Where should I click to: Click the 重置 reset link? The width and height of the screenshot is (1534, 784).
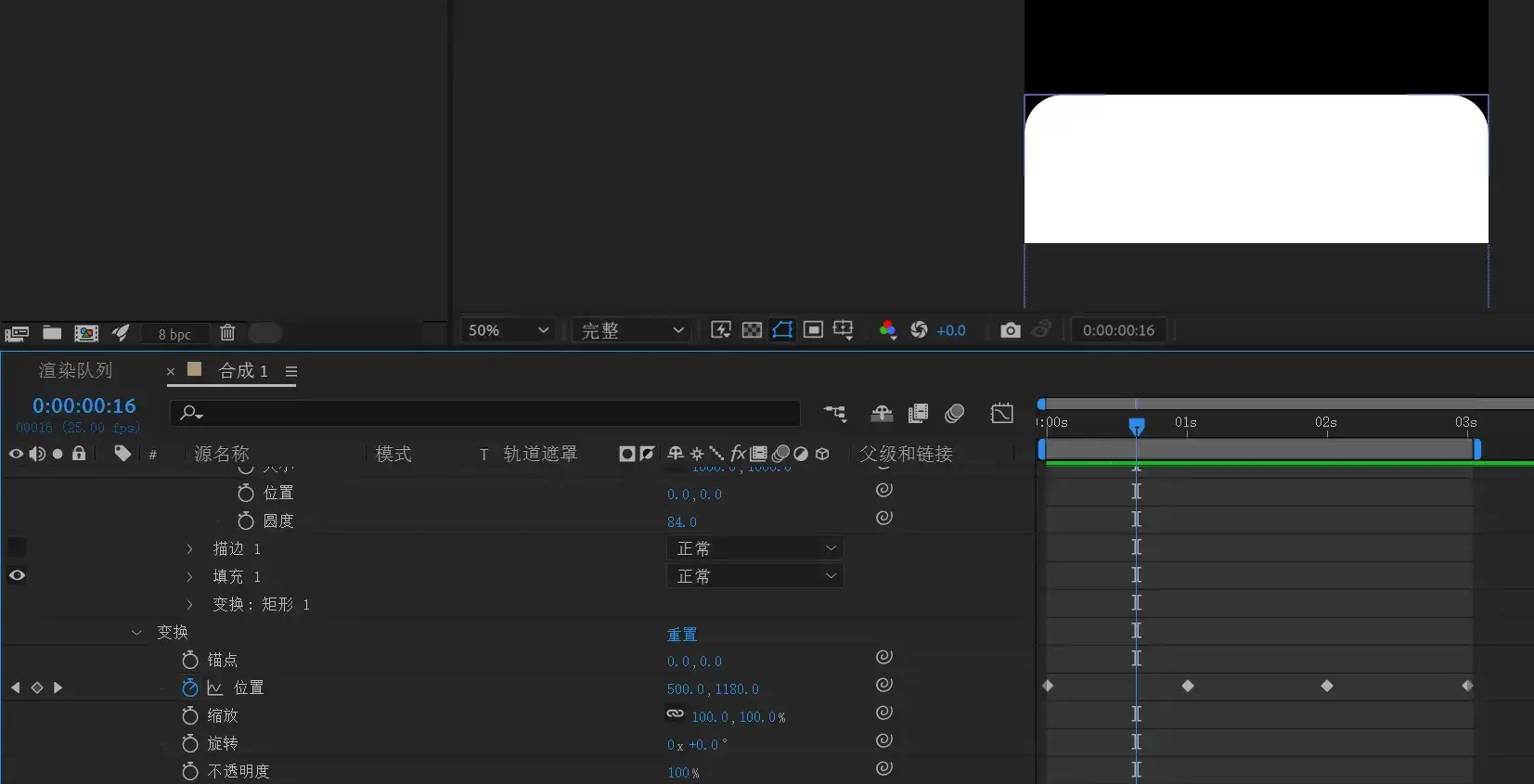click(682, 635)
